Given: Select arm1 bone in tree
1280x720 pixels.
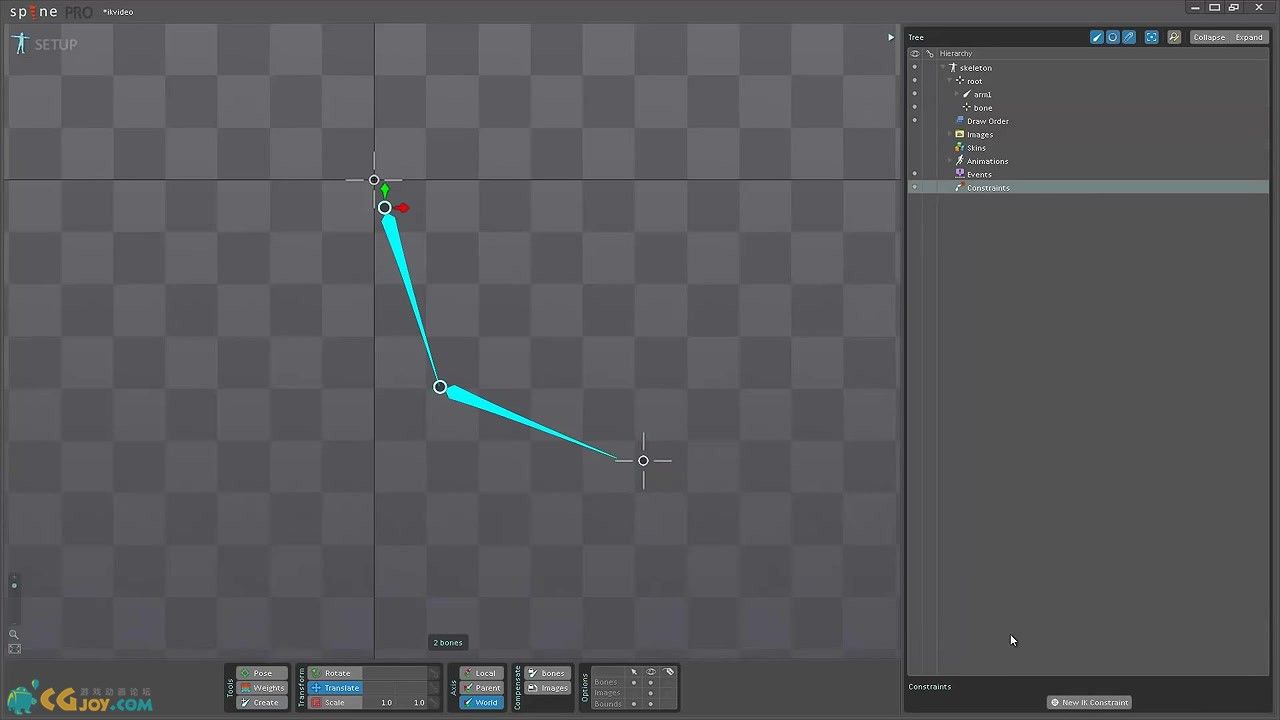Looking at the screenshot, I should (982, 94).
